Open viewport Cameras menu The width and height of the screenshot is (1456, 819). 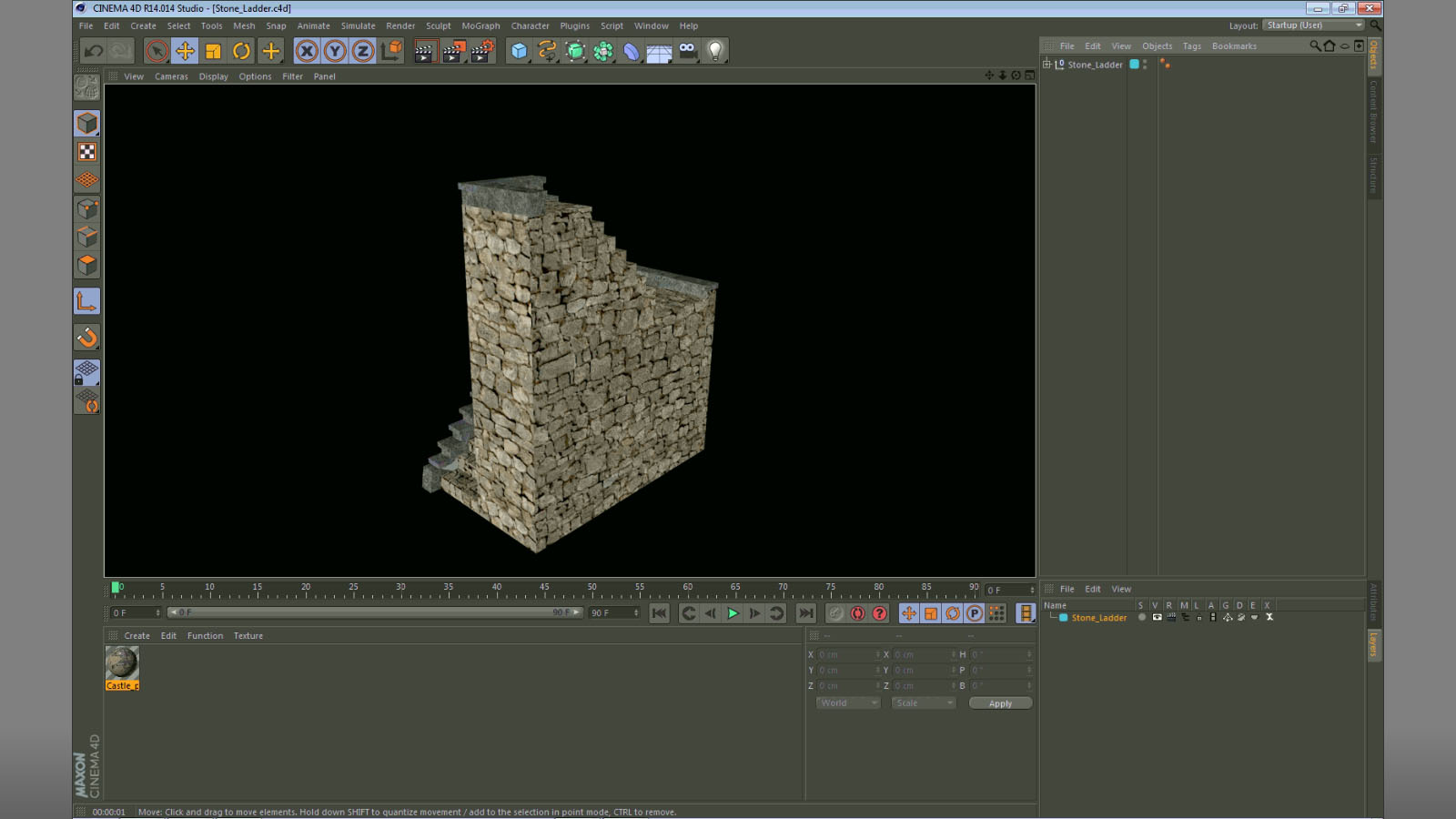pyautogui.click(x=171, y=76)
